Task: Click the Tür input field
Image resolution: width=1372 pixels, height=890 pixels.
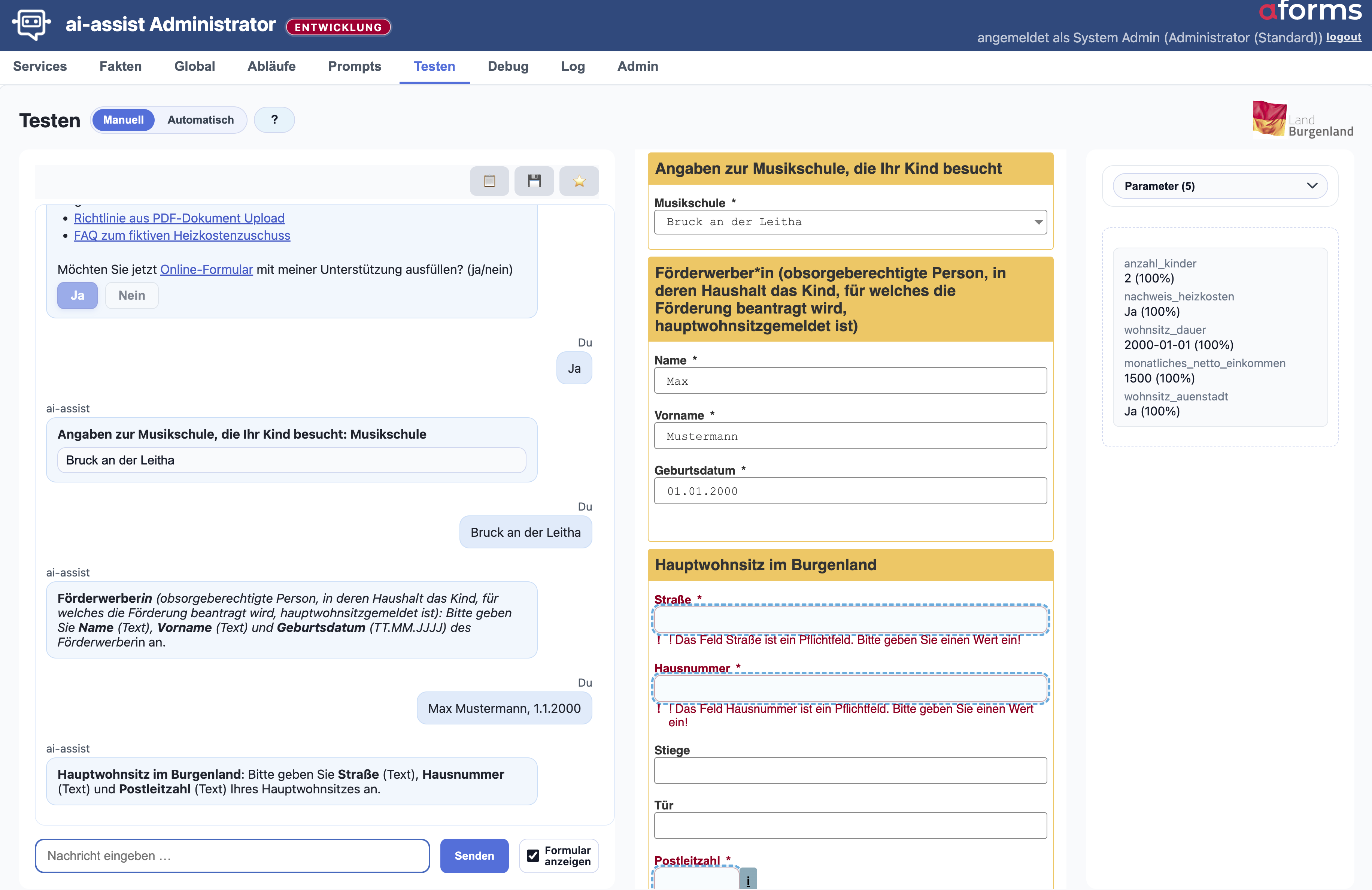Action: click(x=850, y=826)
